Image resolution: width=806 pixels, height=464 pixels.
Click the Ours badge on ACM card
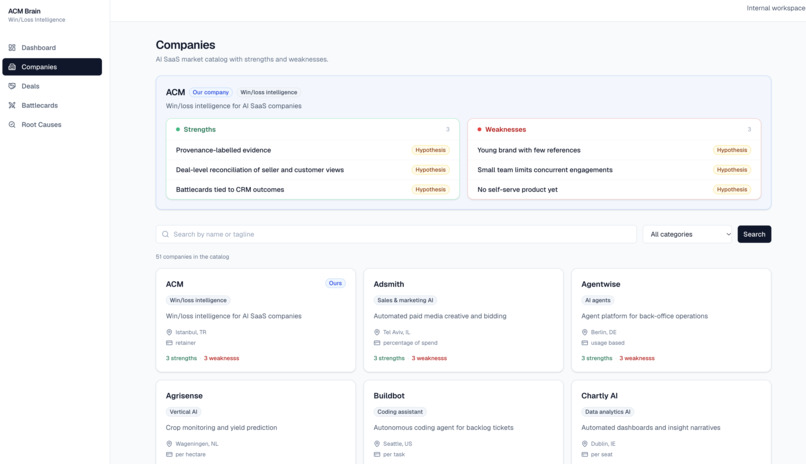(335, 283)
